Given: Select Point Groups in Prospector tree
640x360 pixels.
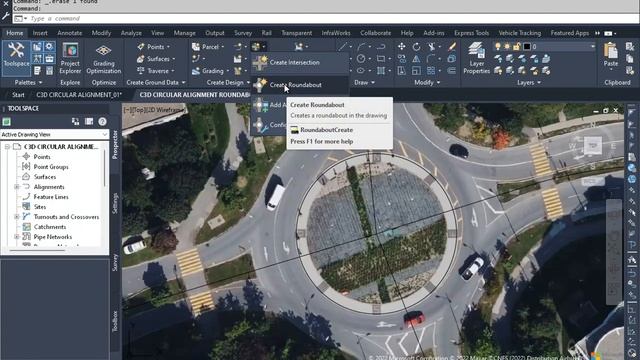Looking at the screenshot, I should 51,167.
